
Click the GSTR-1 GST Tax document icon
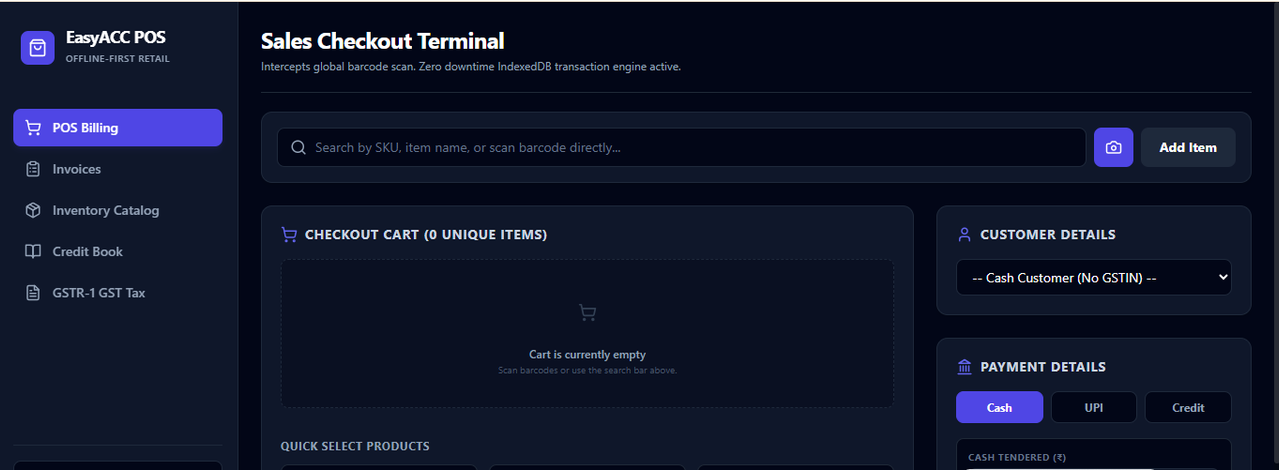(x=33, y=293)
